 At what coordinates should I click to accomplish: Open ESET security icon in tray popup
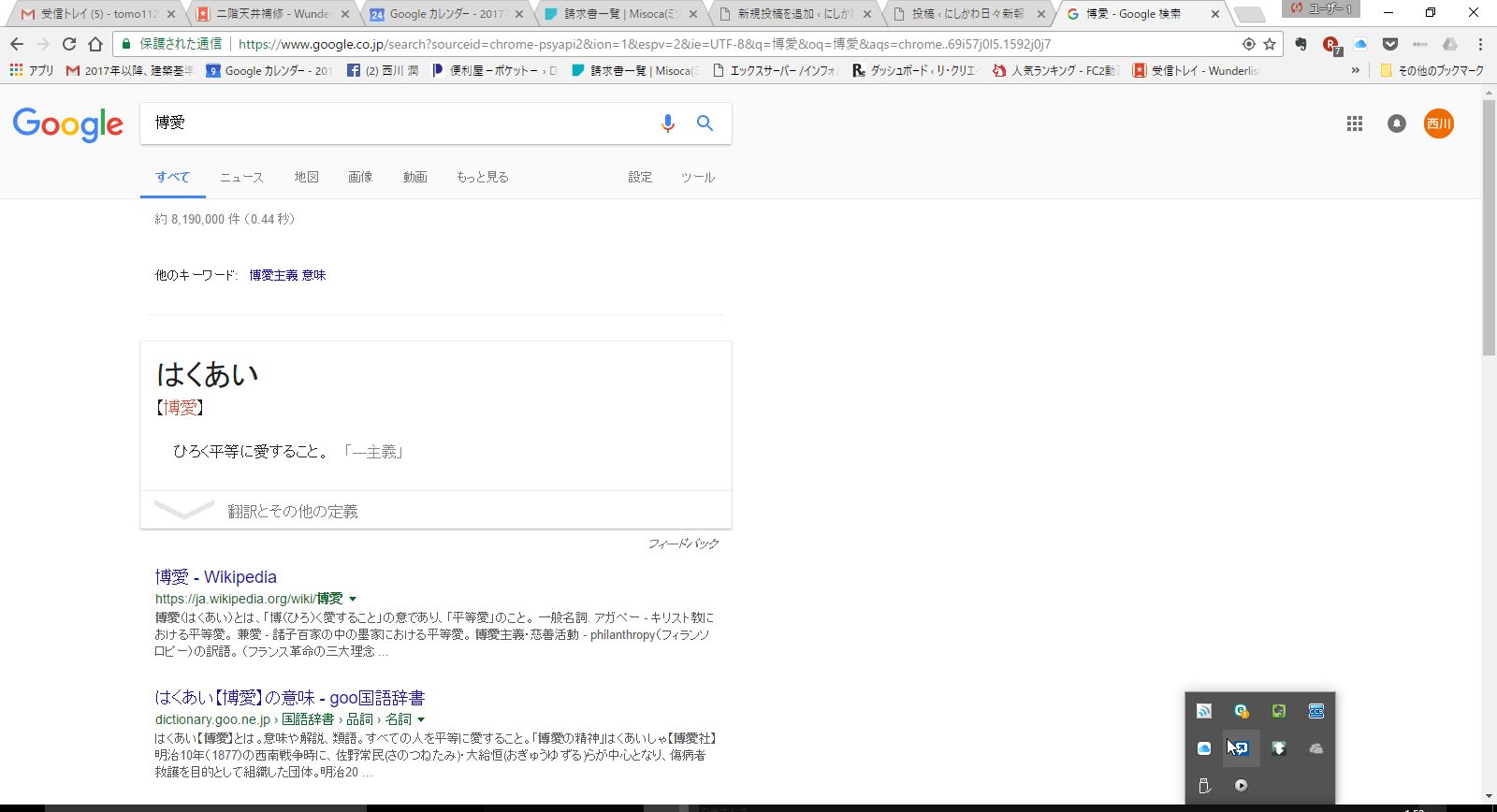1241,711
